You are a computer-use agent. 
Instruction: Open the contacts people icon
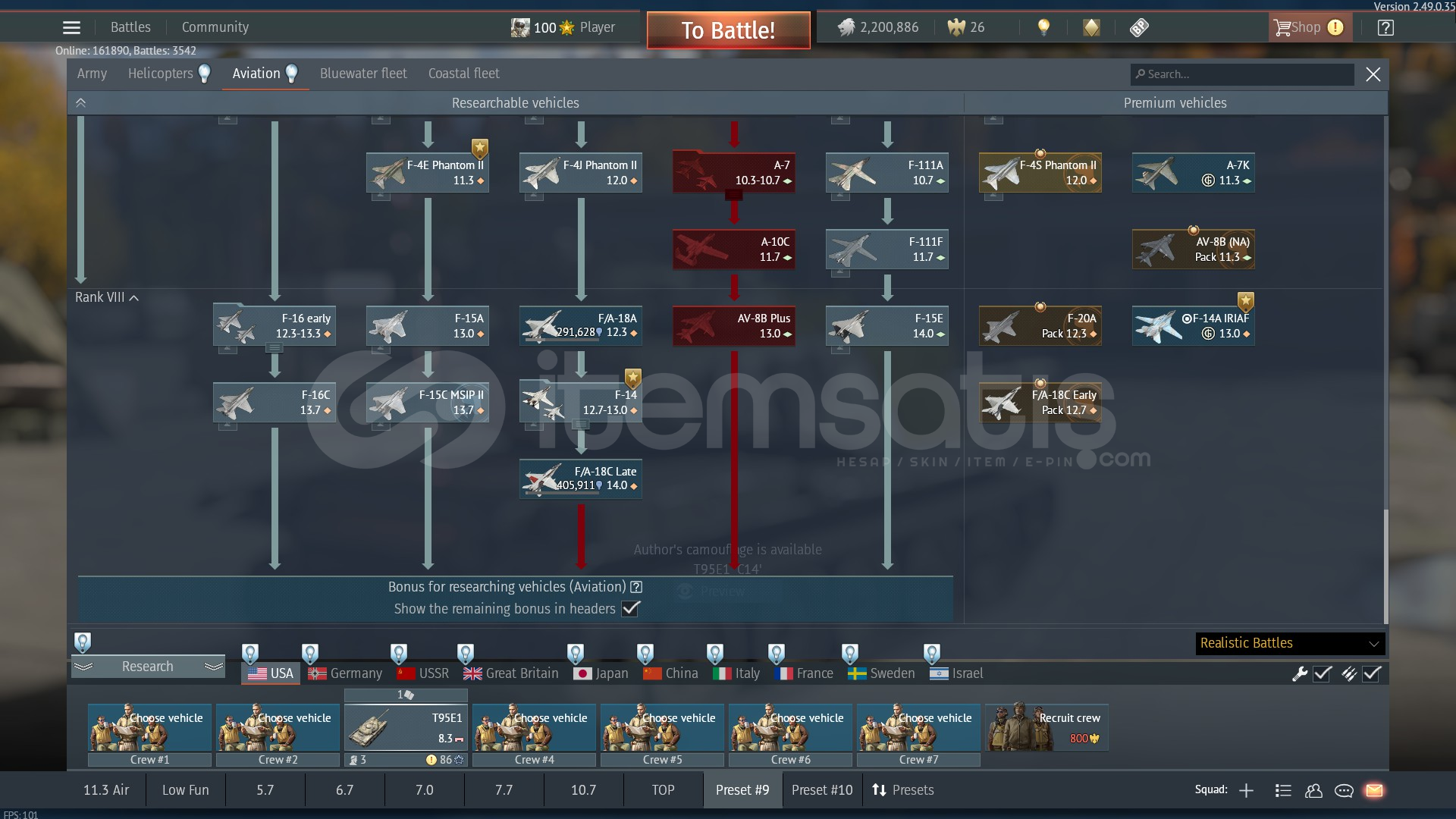click(x=1313, y=790)
